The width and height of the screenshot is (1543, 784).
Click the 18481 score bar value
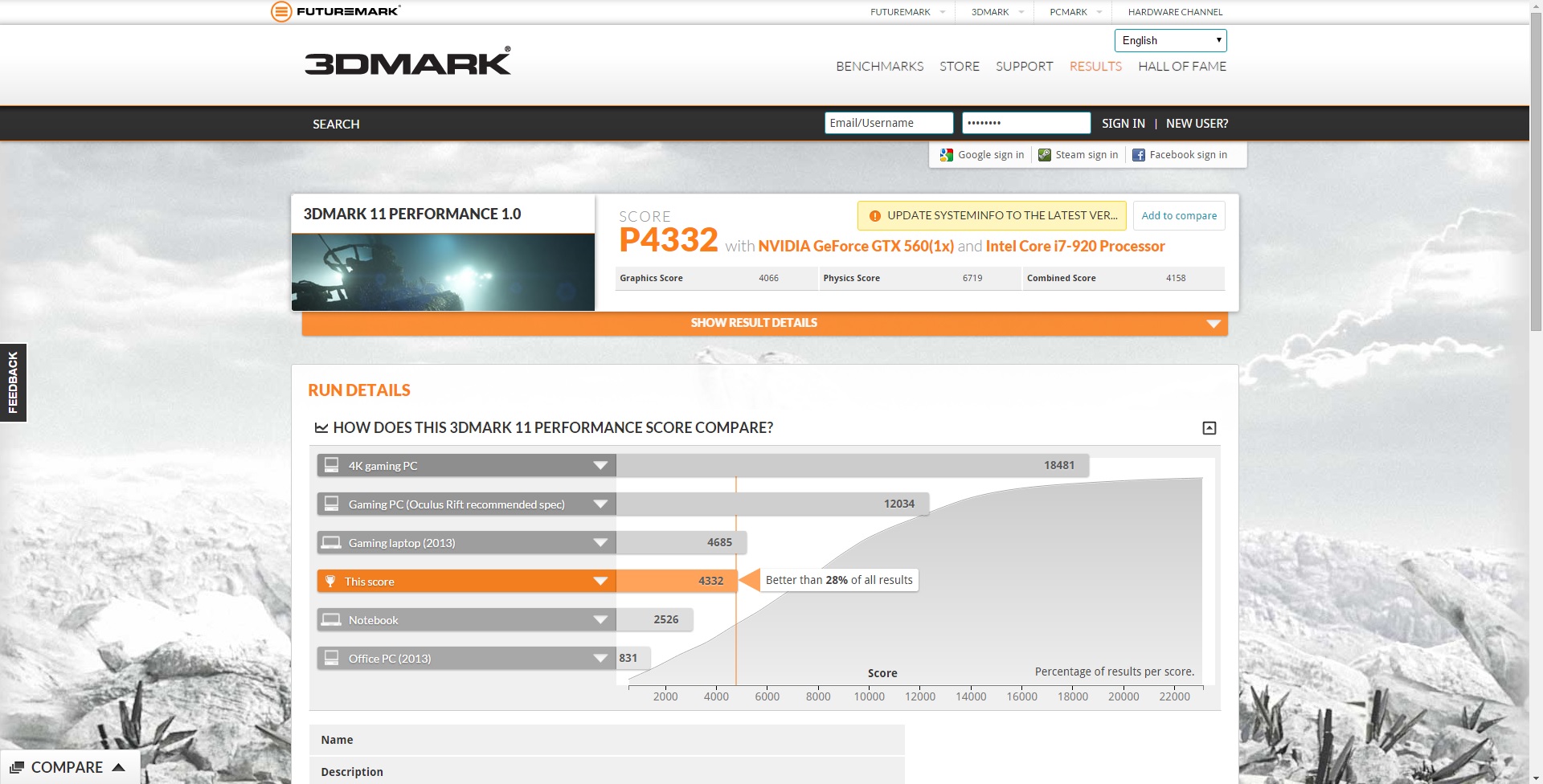1059,465
